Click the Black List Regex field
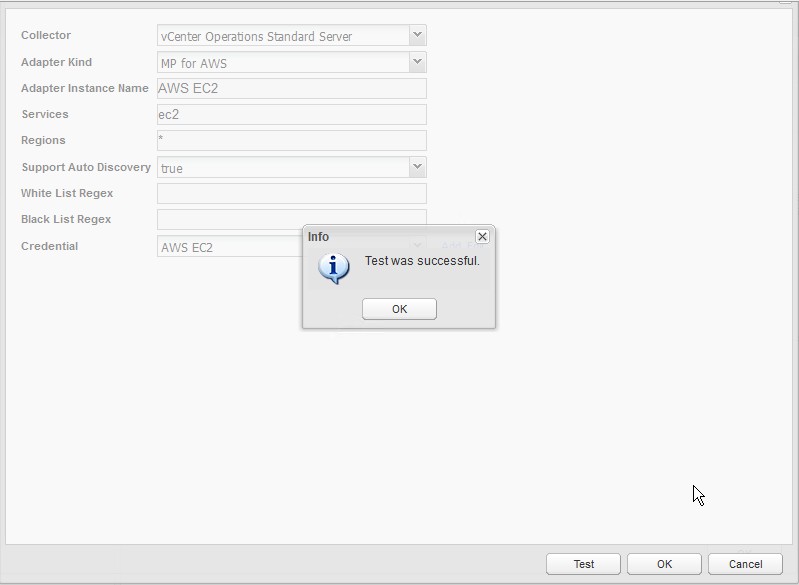Viewport: 799px width, 585px height. [291, 217]
